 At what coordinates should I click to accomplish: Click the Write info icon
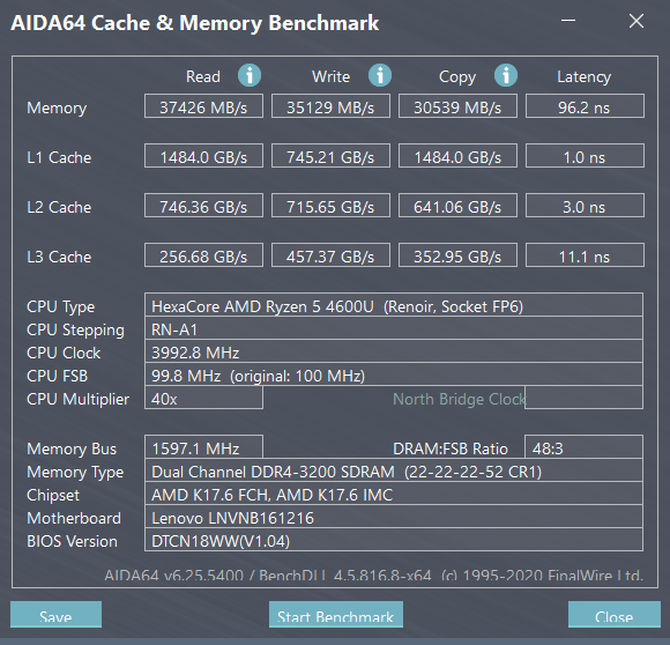coord(379,76)
